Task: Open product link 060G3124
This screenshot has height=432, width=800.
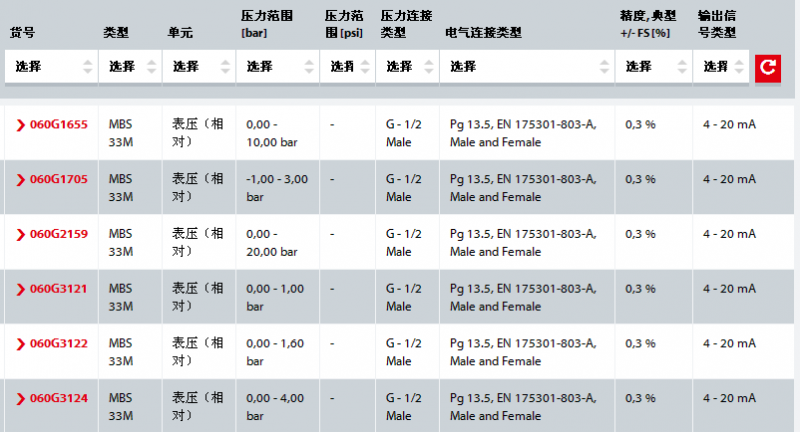Action: 58,398
